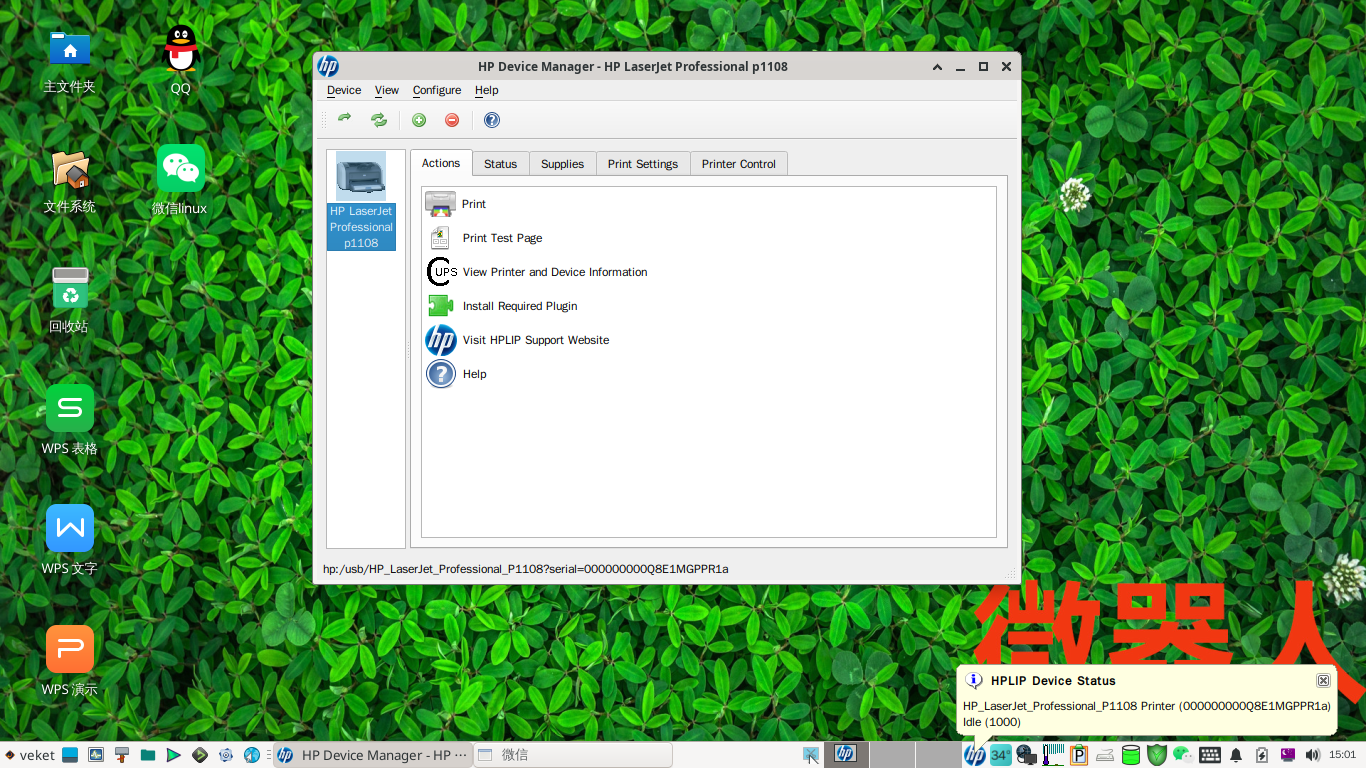Click the Print action link
The width and height of the screenshot is (1366, 768).
474,204
